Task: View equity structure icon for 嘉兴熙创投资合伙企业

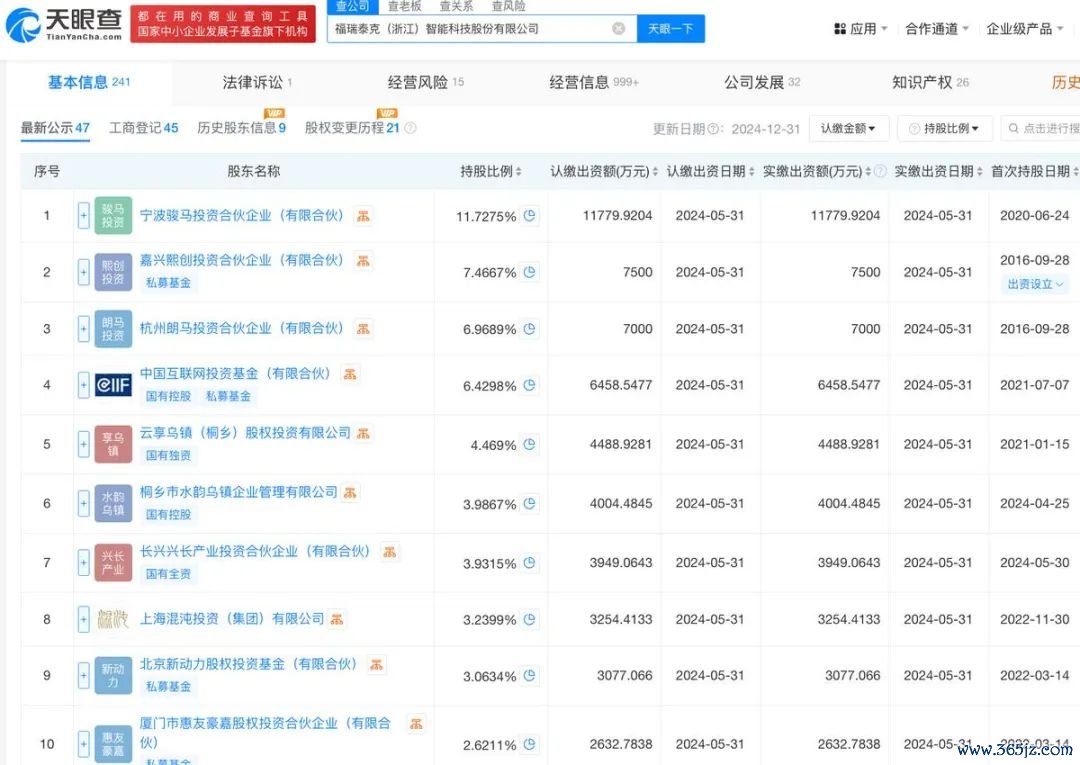Action: click(363, 260)
